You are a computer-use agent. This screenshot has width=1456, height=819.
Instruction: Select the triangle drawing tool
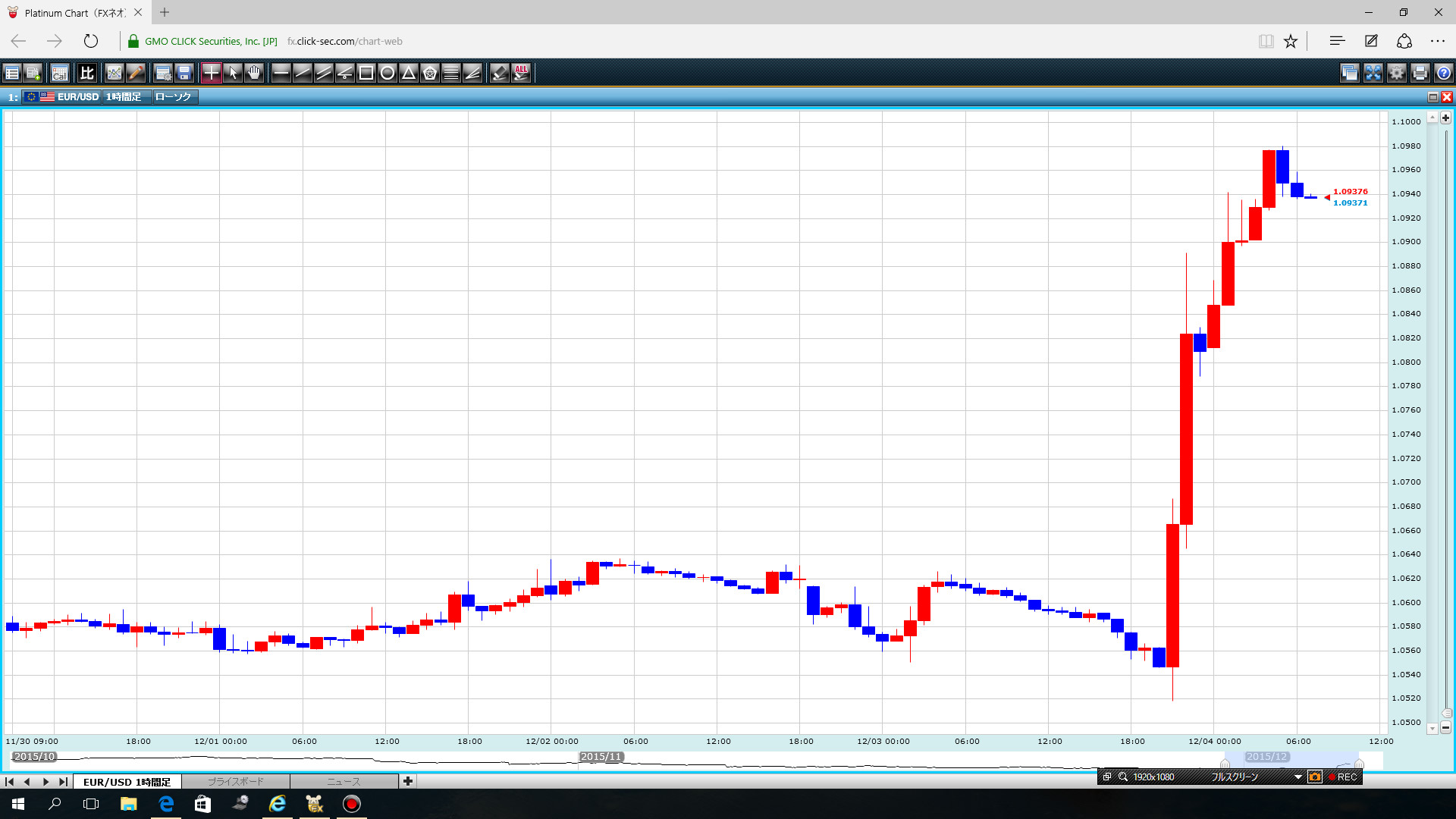(x=409, y=73)
